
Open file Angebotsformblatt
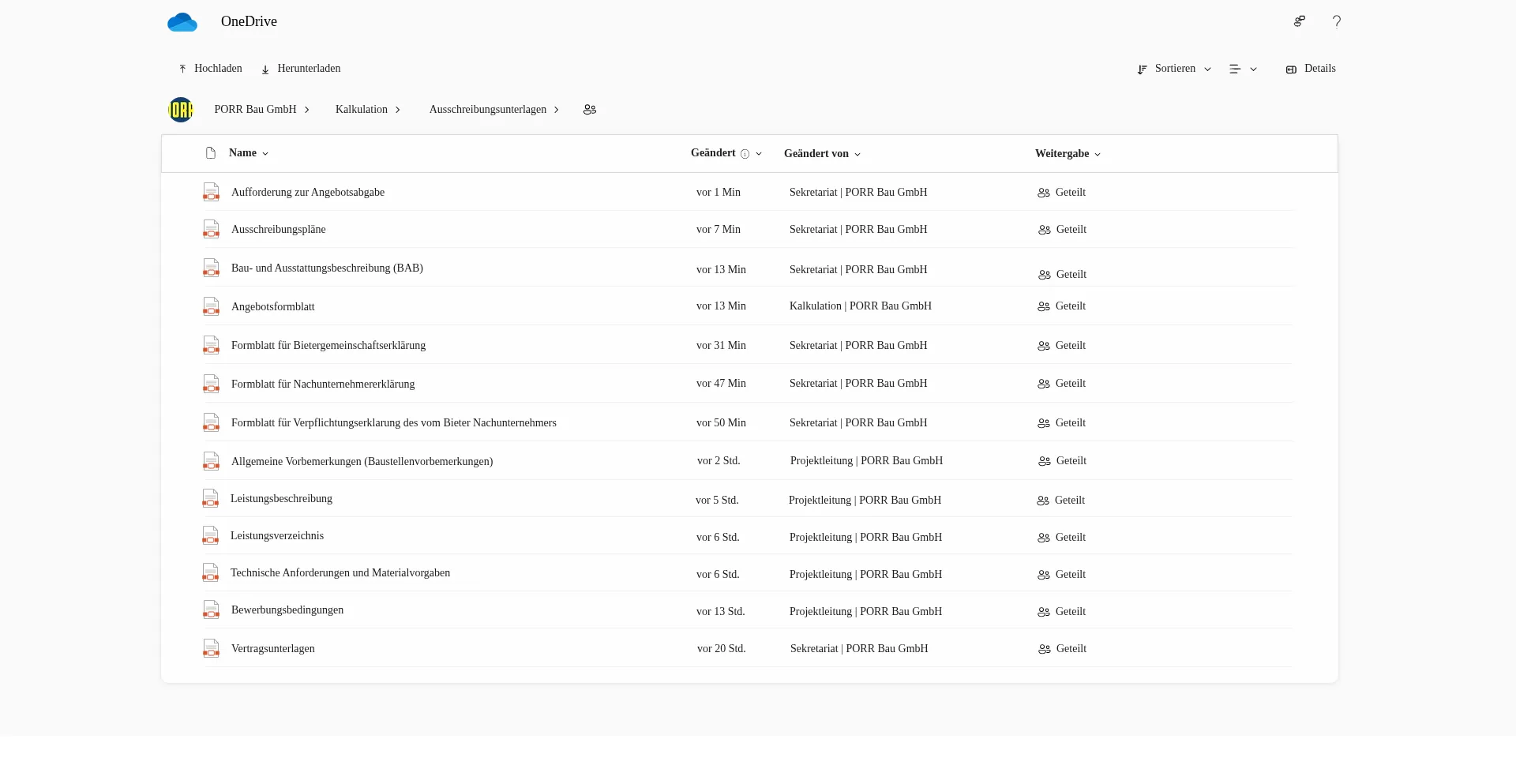pyautogui.click(x=272, y=306)
